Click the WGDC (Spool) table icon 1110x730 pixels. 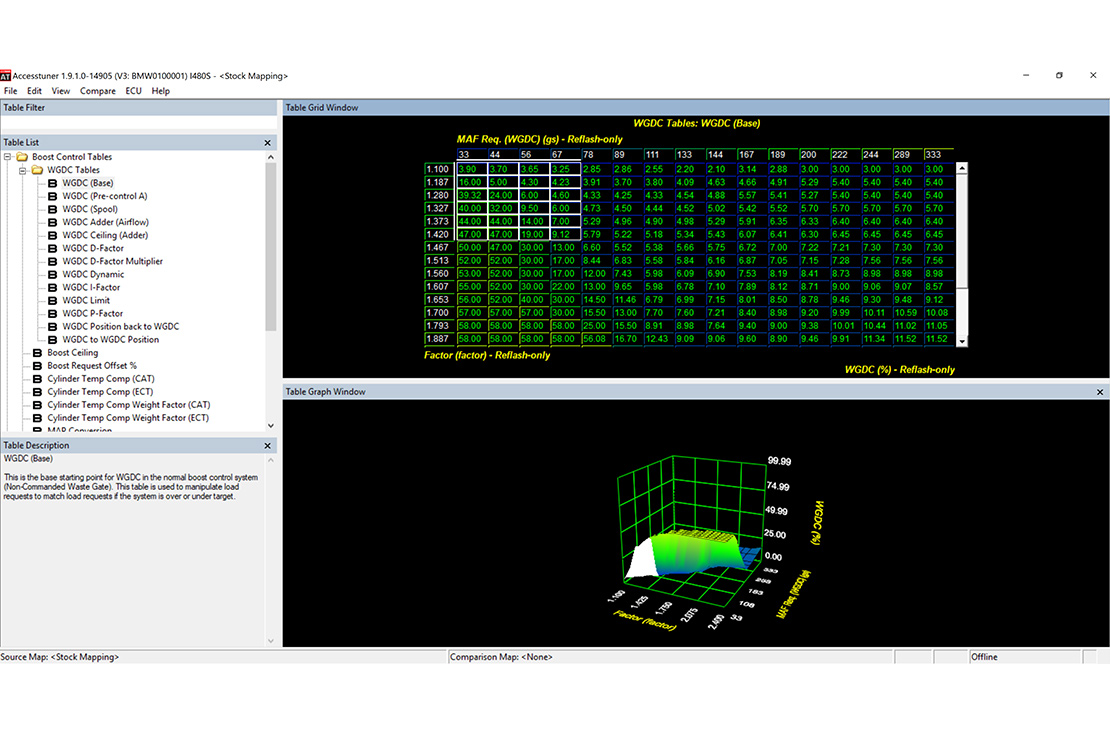tap(52, 210)
